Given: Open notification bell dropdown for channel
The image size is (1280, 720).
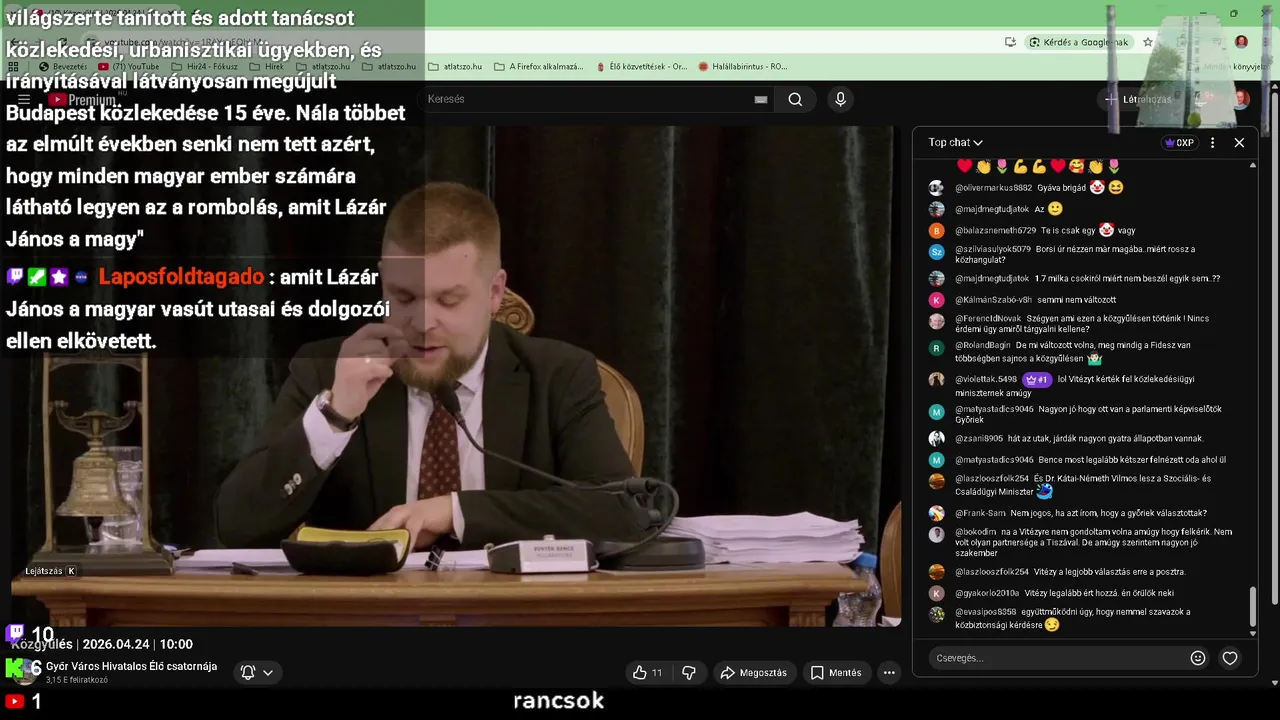Looking at the screenshot, I should [257, 672].
